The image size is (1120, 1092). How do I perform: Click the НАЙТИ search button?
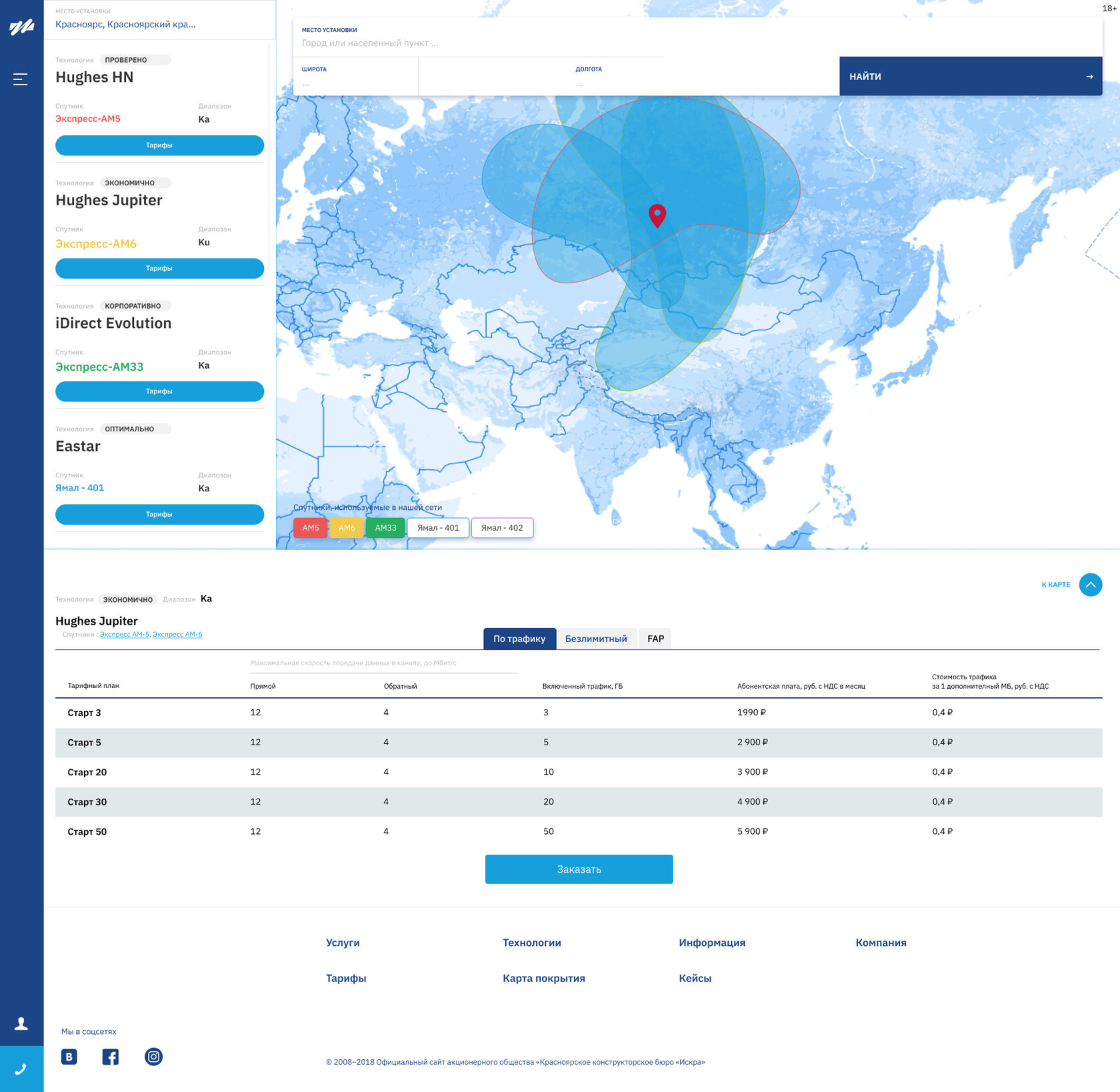971,76
